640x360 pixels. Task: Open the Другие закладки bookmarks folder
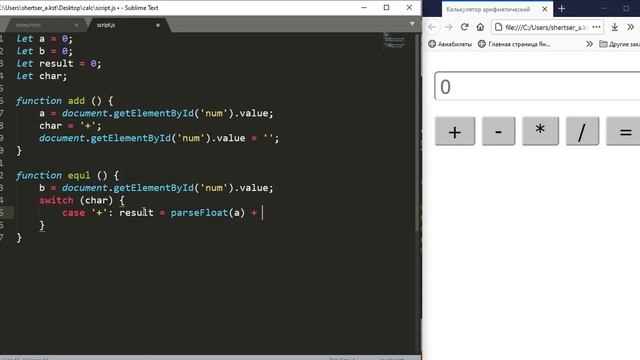[x=619, y=44]
